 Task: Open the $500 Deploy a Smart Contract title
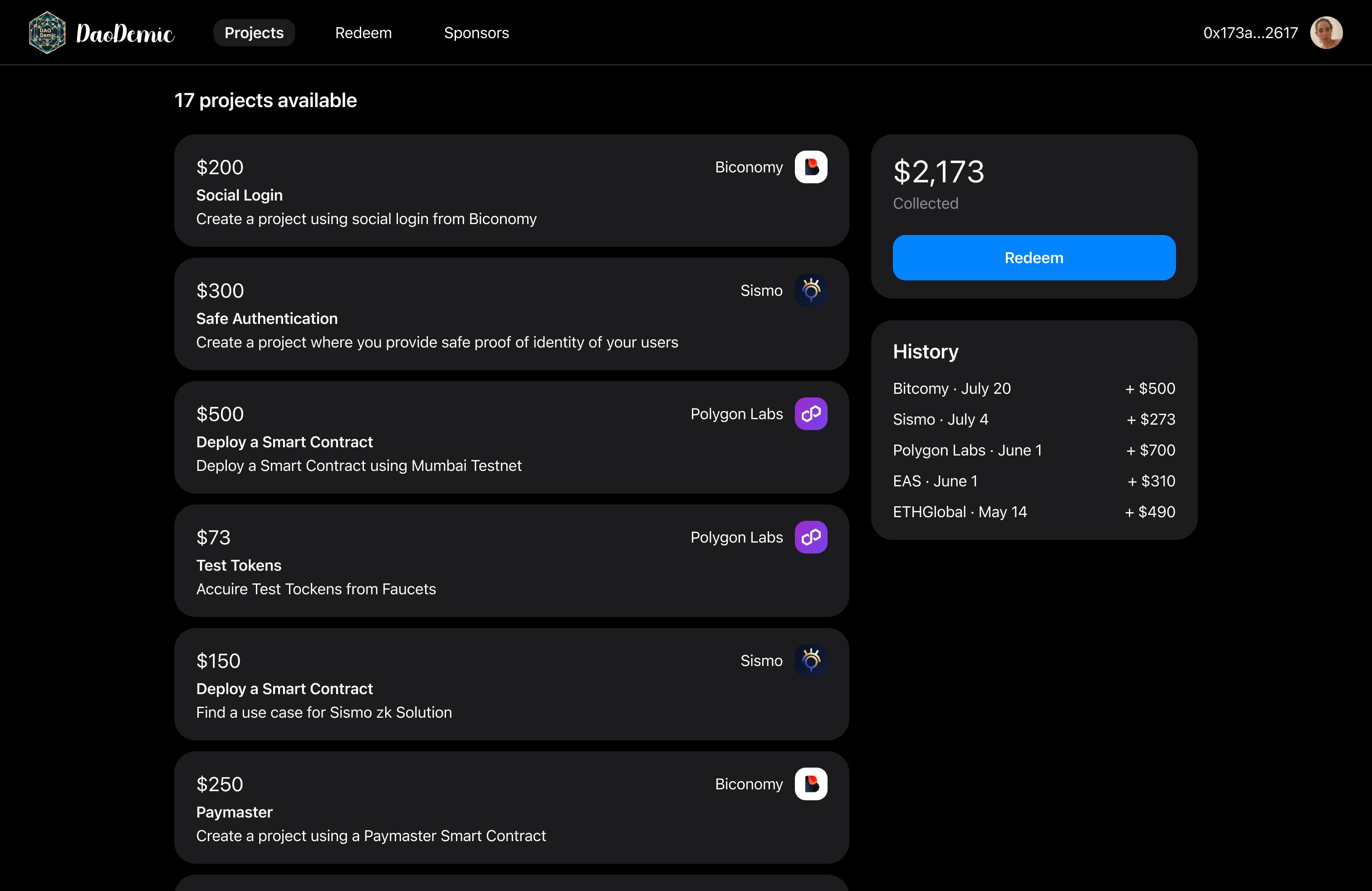click(x=284, y=442)
